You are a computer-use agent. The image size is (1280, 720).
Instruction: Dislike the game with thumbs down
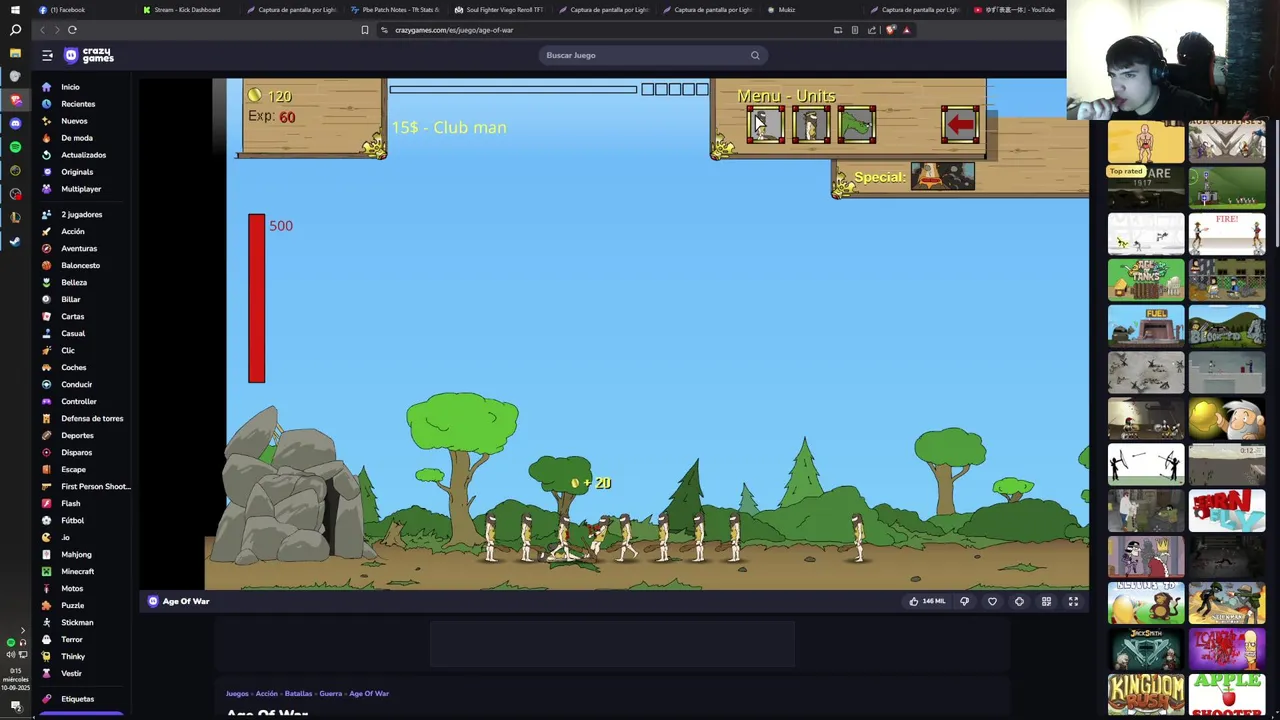pyautogui.click(x=964, y=601)
